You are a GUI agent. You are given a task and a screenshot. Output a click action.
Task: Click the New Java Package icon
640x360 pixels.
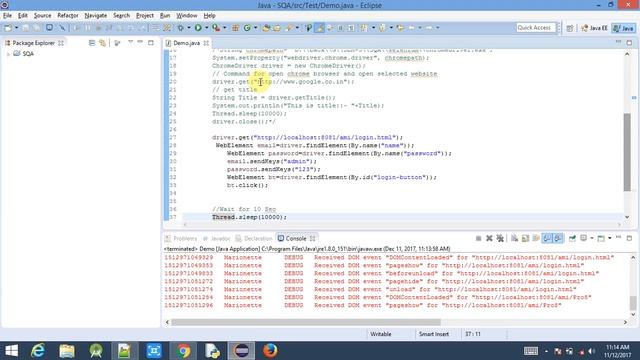236,28
